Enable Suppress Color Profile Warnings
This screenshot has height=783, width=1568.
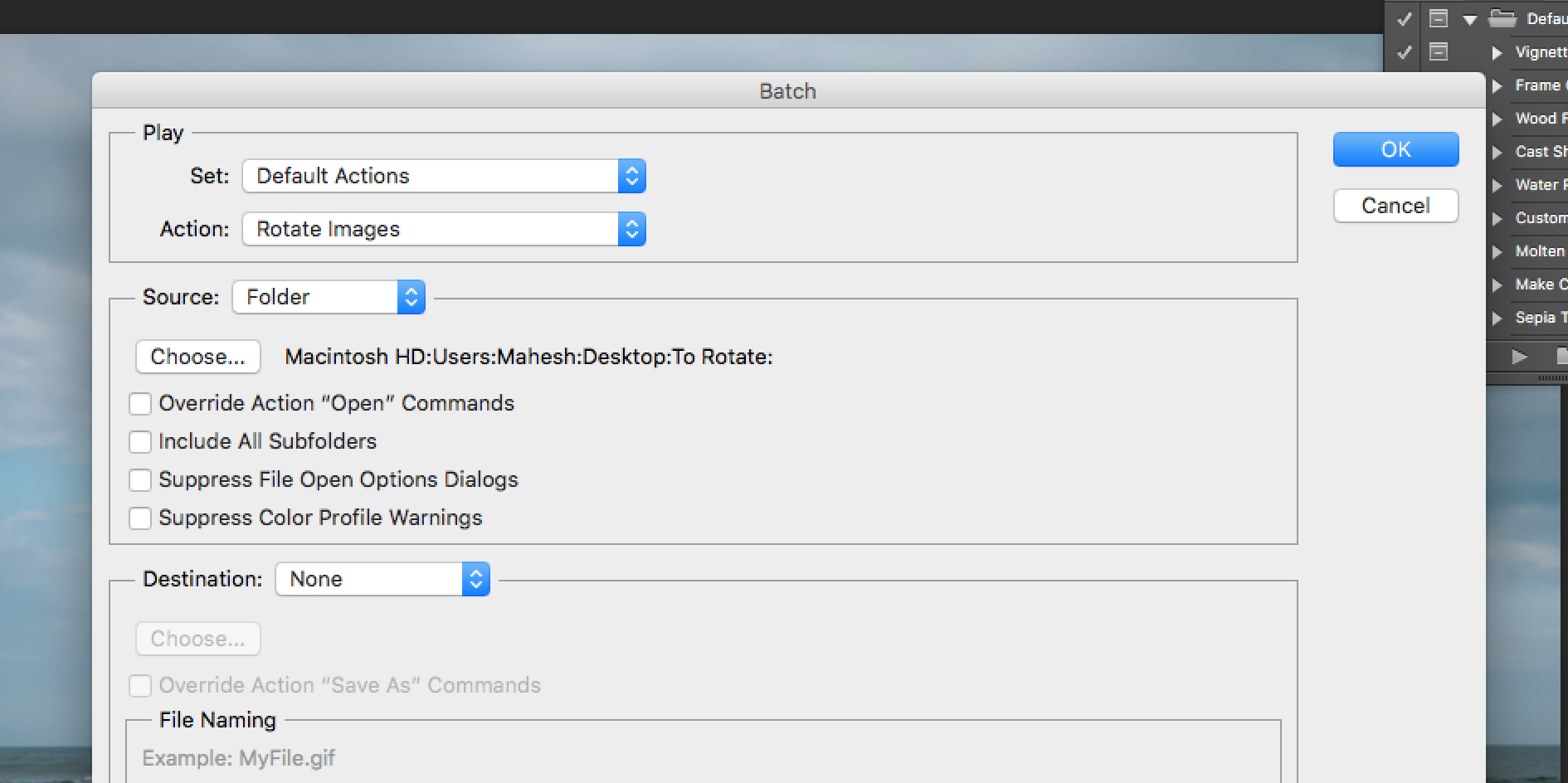coord(140,518)
